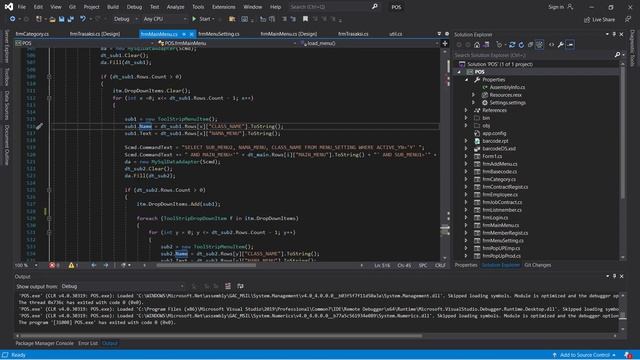
Task: Open the Any CPU platform dropdown
Action: [165, 19]
